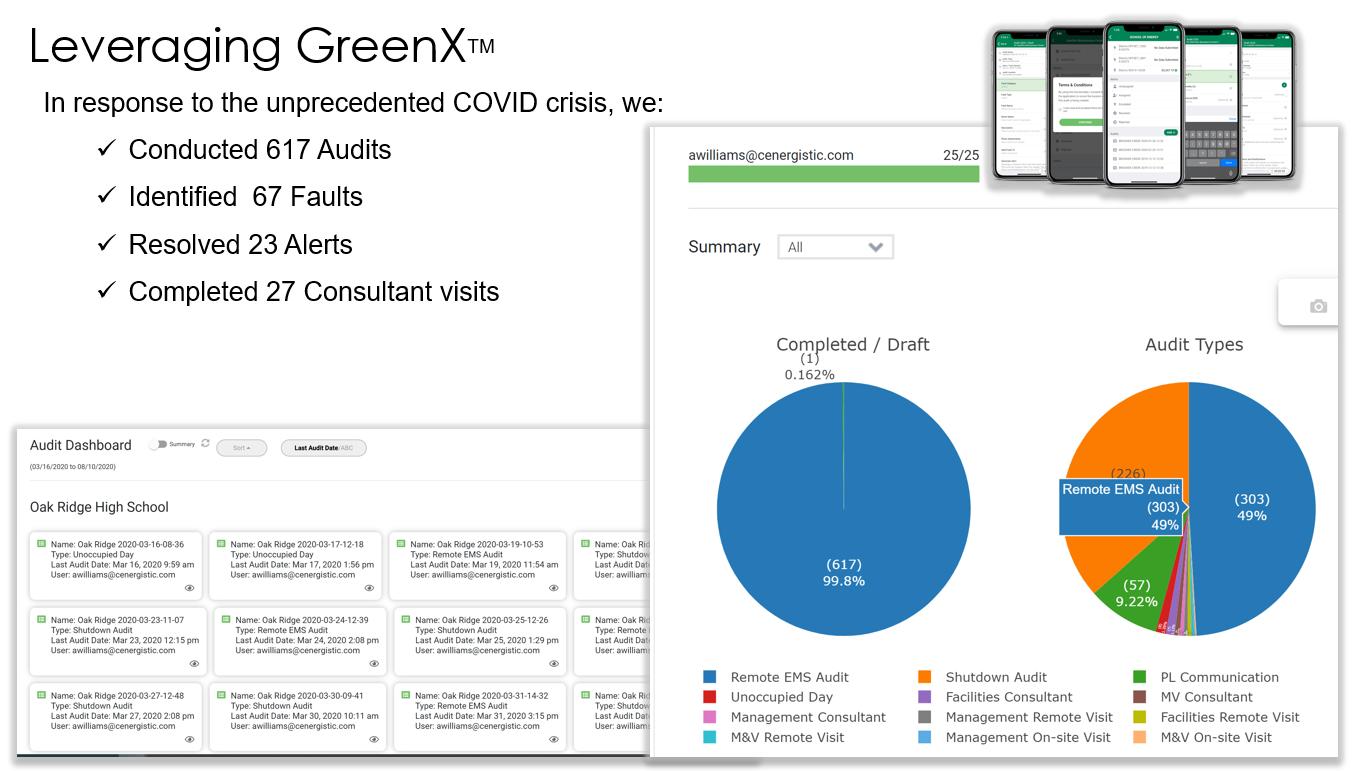1353x771 pixels.
Task: Click the card name Oak Ridge 2020-03-31-14-32
Action: [x=482, y=696]
